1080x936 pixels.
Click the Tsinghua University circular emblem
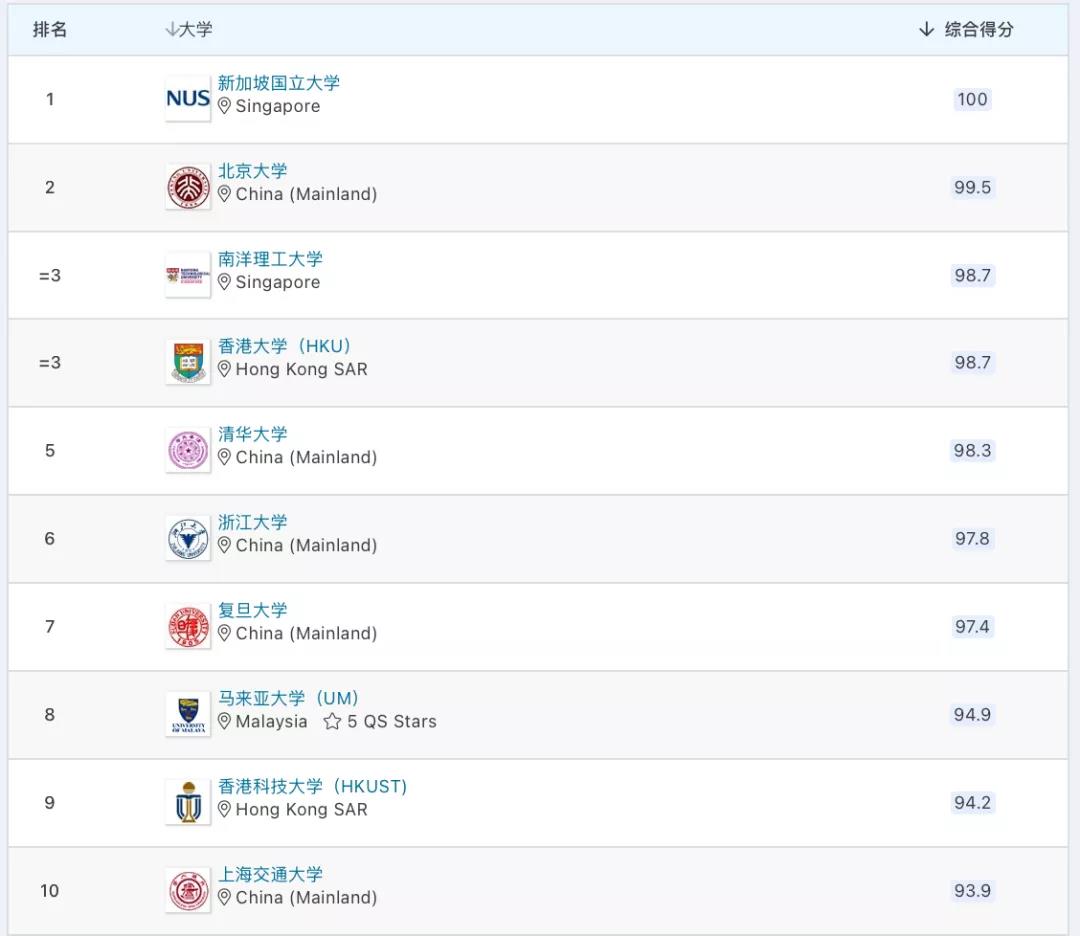point(187,450)
